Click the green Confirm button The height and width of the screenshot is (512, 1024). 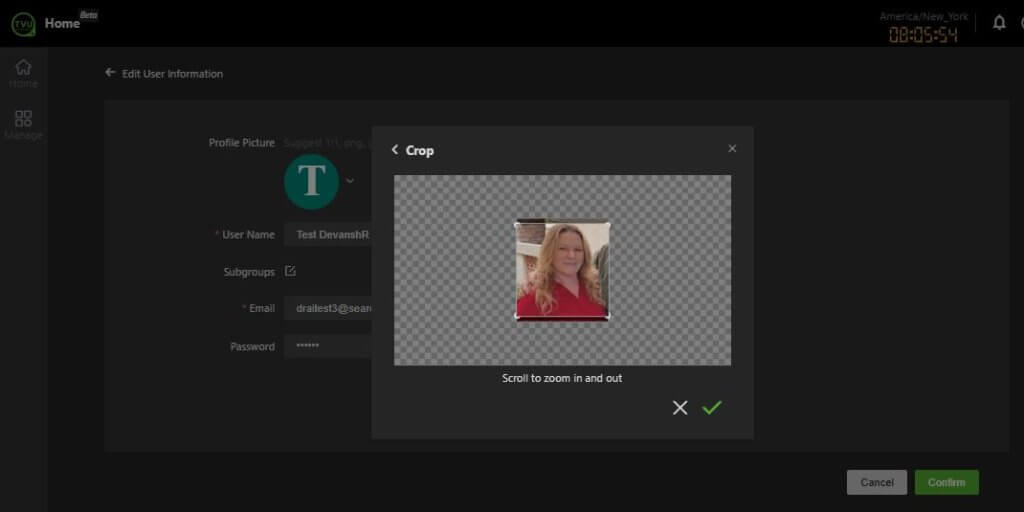pos(946,482)
